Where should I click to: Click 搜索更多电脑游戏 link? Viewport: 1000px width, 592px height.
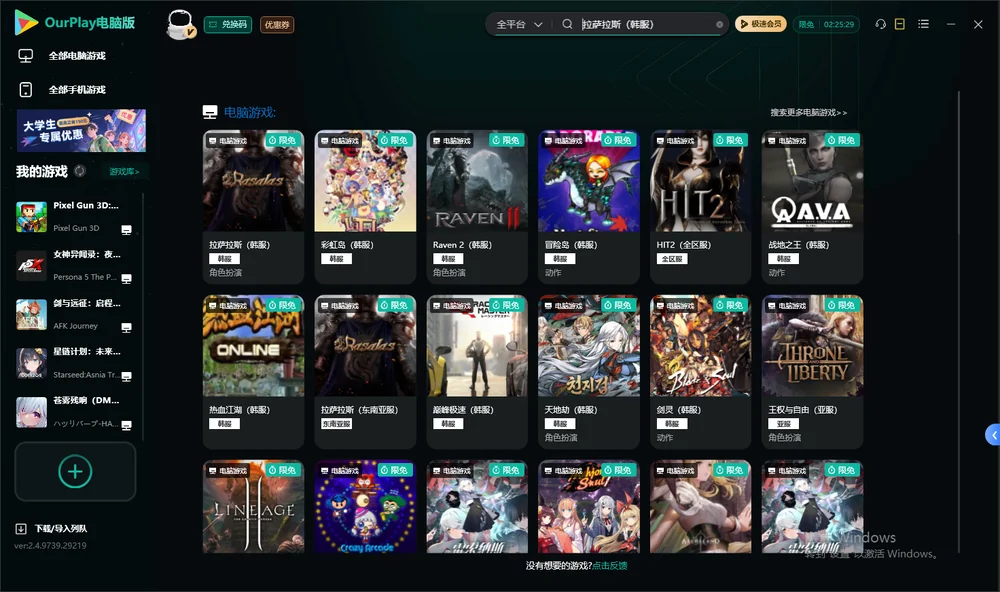click(809, 113)
